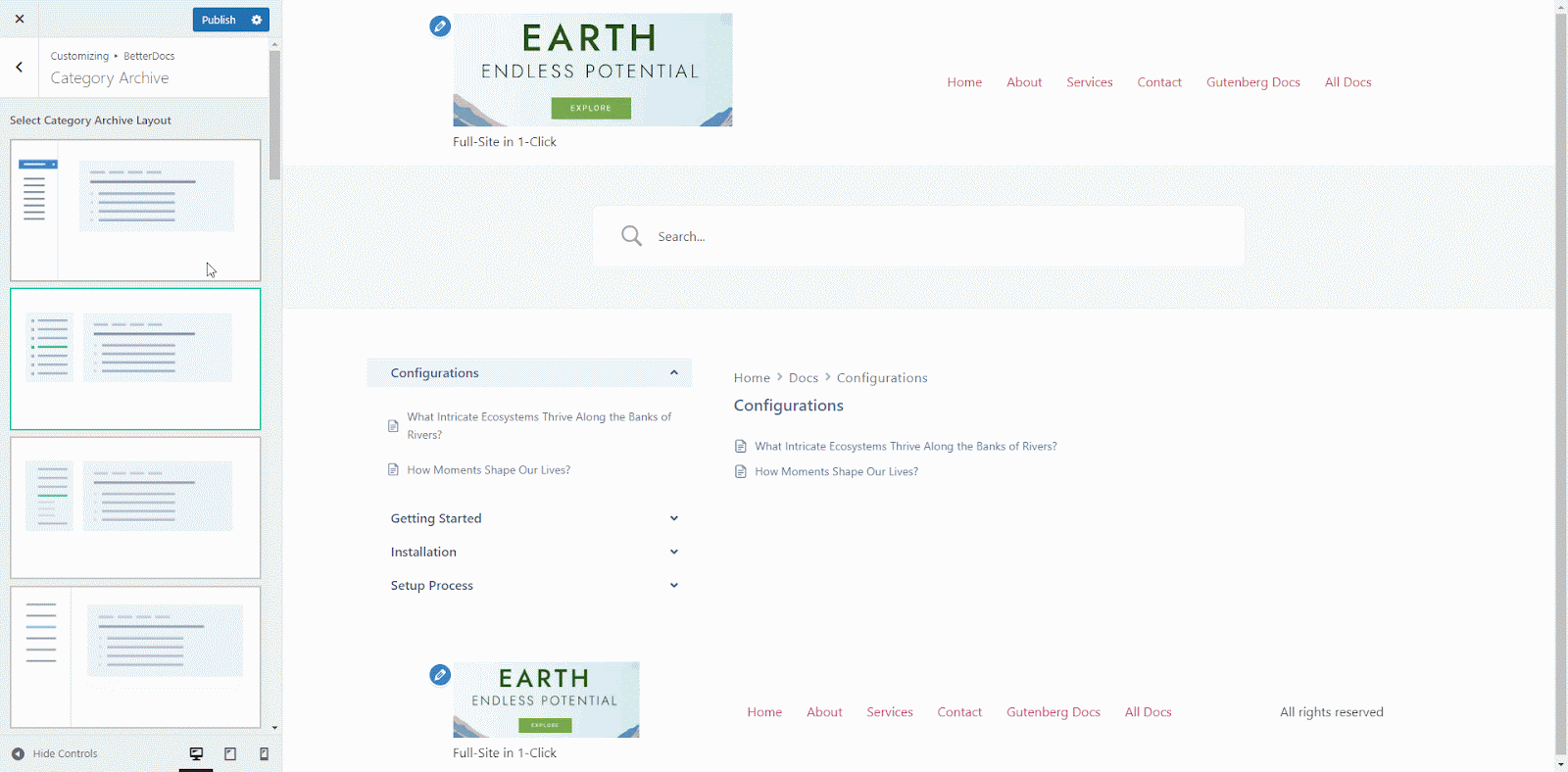Open Gutenberg Docs in header menu
This screenshot has width=1568, height=772.
1252,82
